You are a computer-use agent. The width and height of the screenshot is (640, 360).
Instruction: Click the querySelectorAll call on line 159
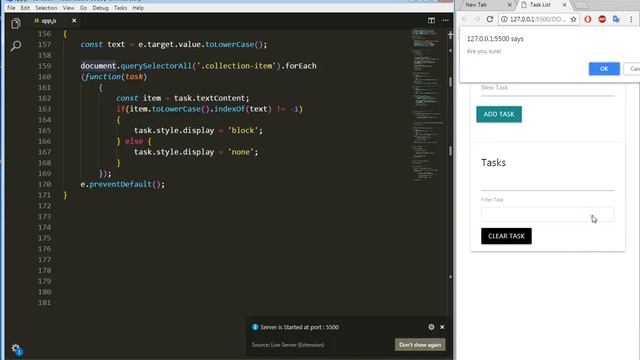(156, 66)
